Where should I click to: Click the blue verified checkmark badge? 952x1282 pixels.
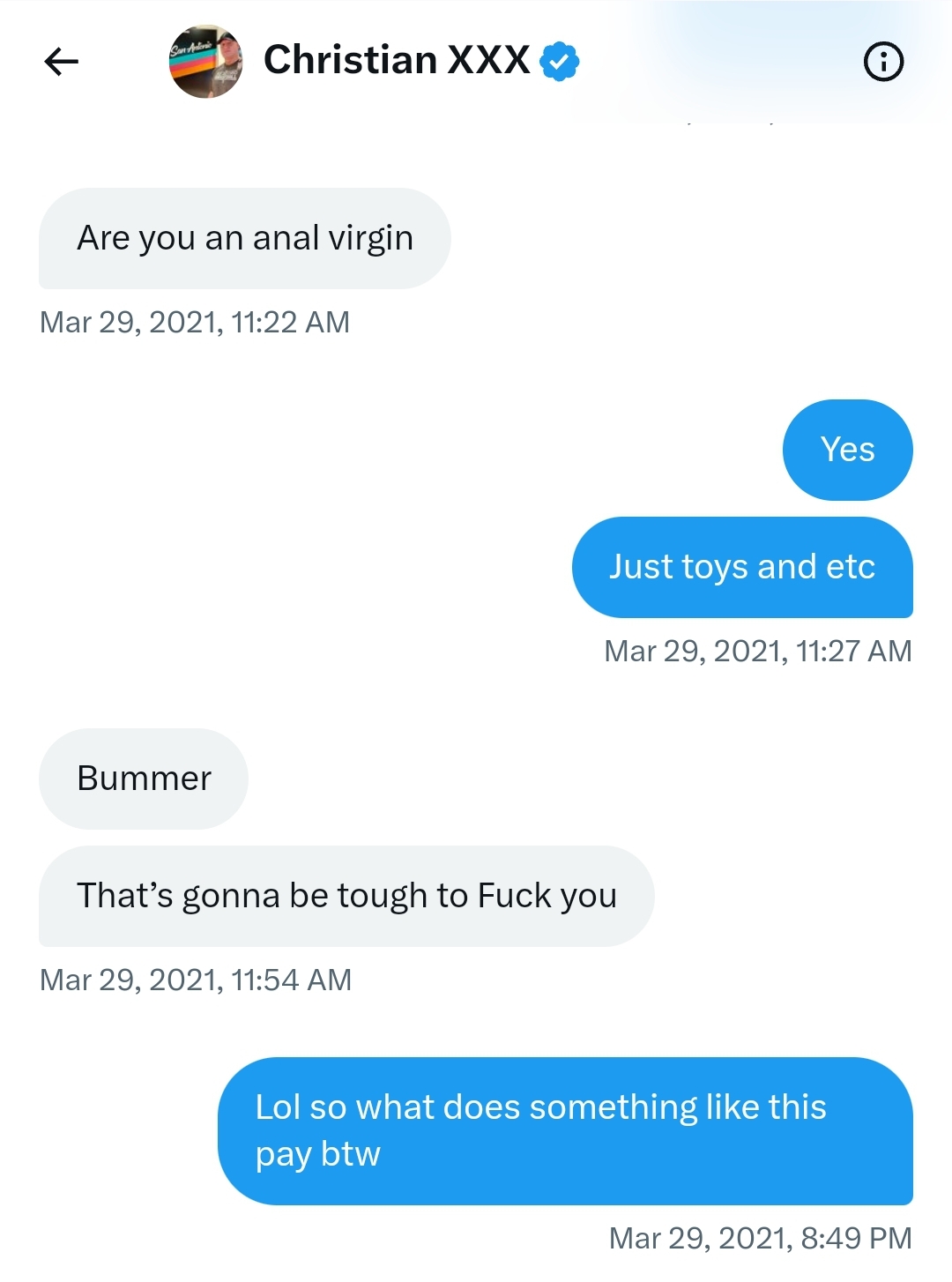tap(559, 62)
